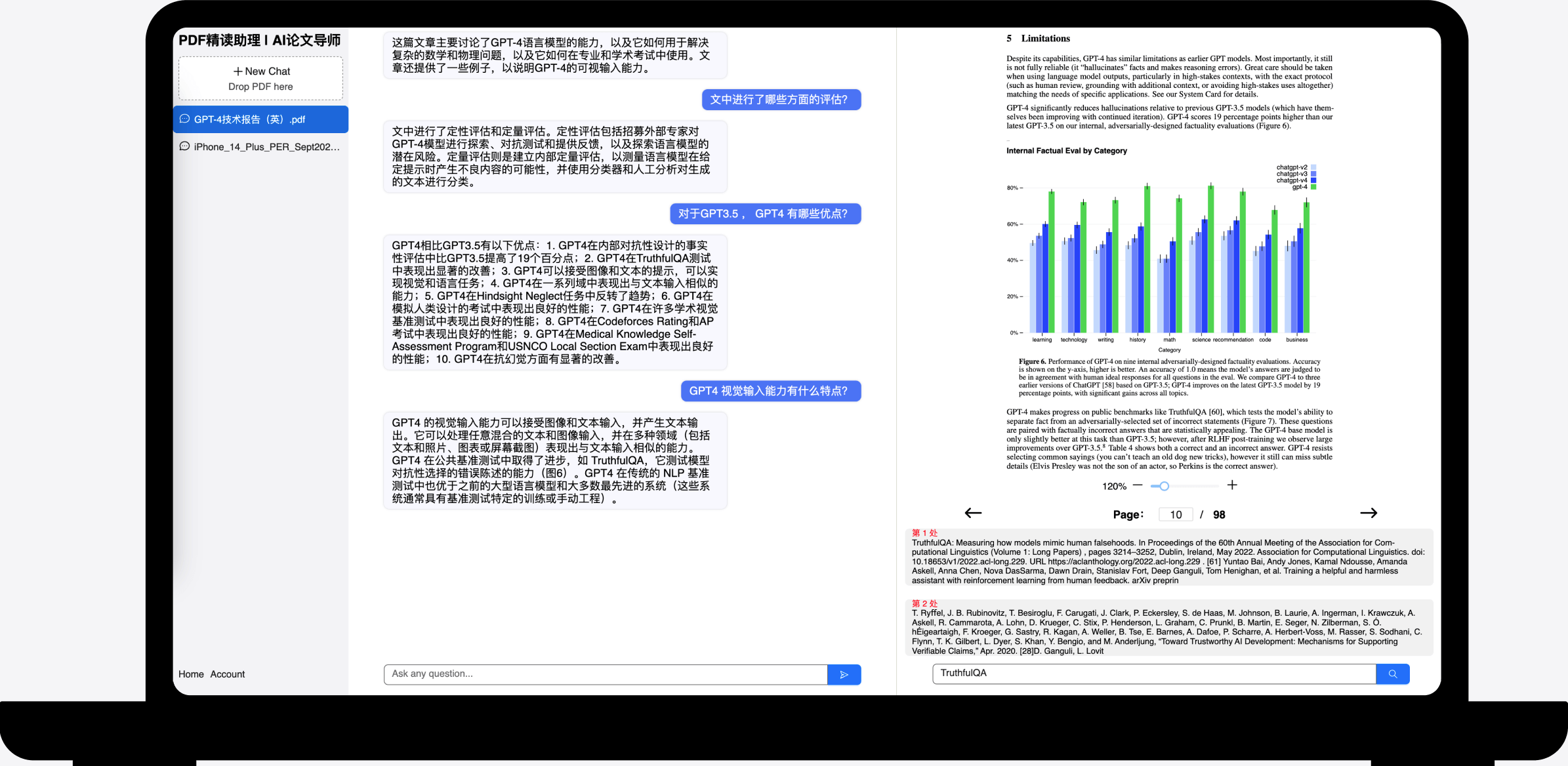Open the Account link
The height and width of the screenshot is (766, 1568).
[227, 674]
